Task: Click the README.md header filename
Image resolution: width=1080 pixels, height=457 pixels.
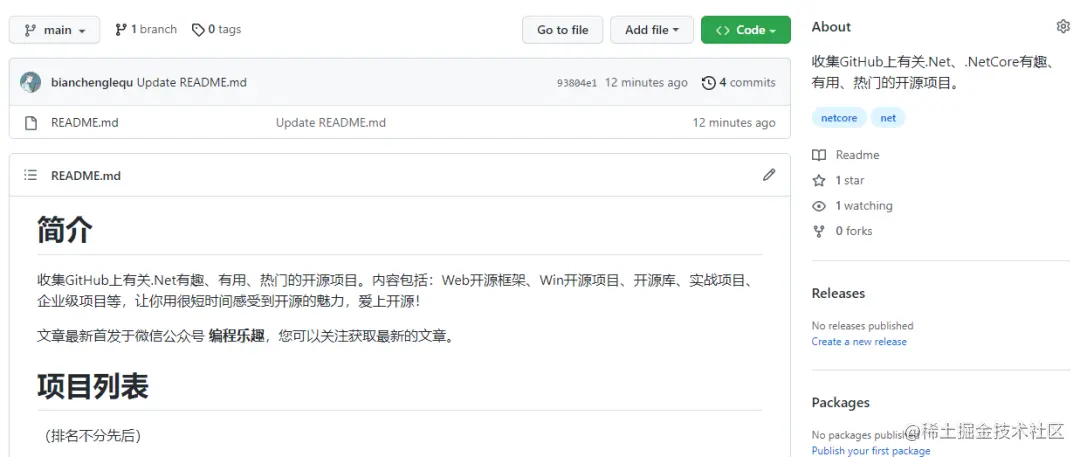Action: (x=85, y=176)
